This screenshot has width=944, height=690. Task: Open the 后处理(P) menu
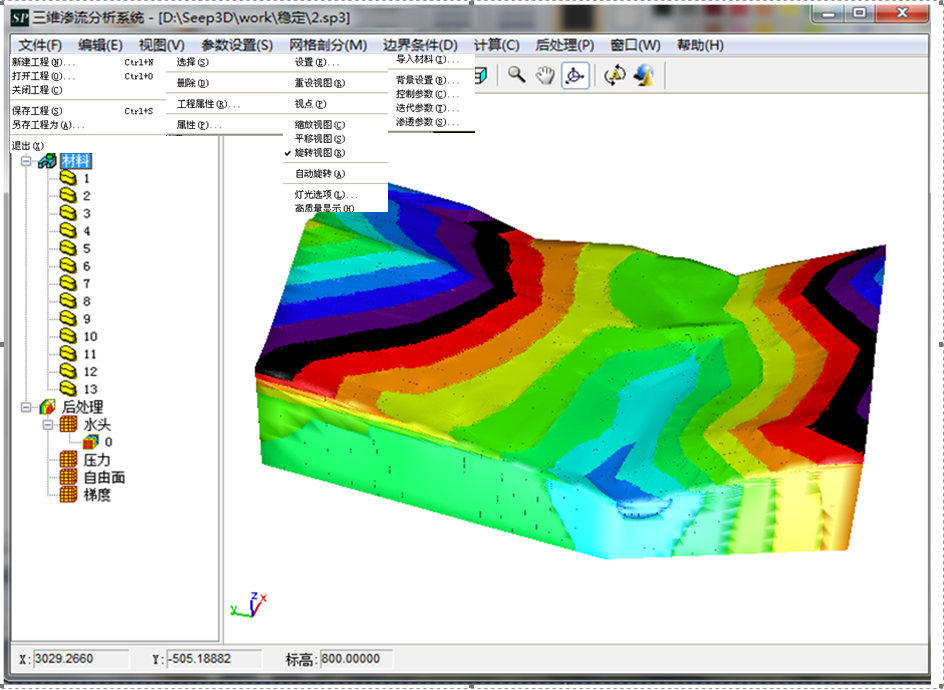click(564, 45)
